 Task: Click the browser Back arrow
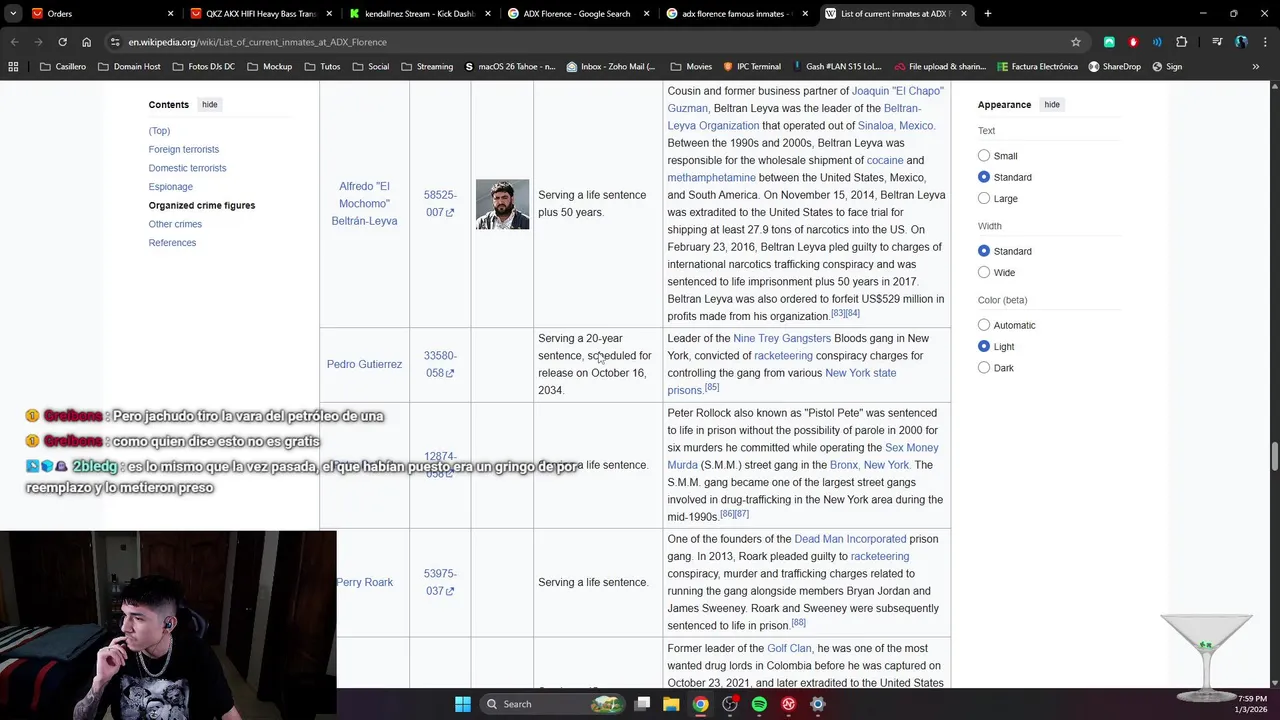coord(14,42)
